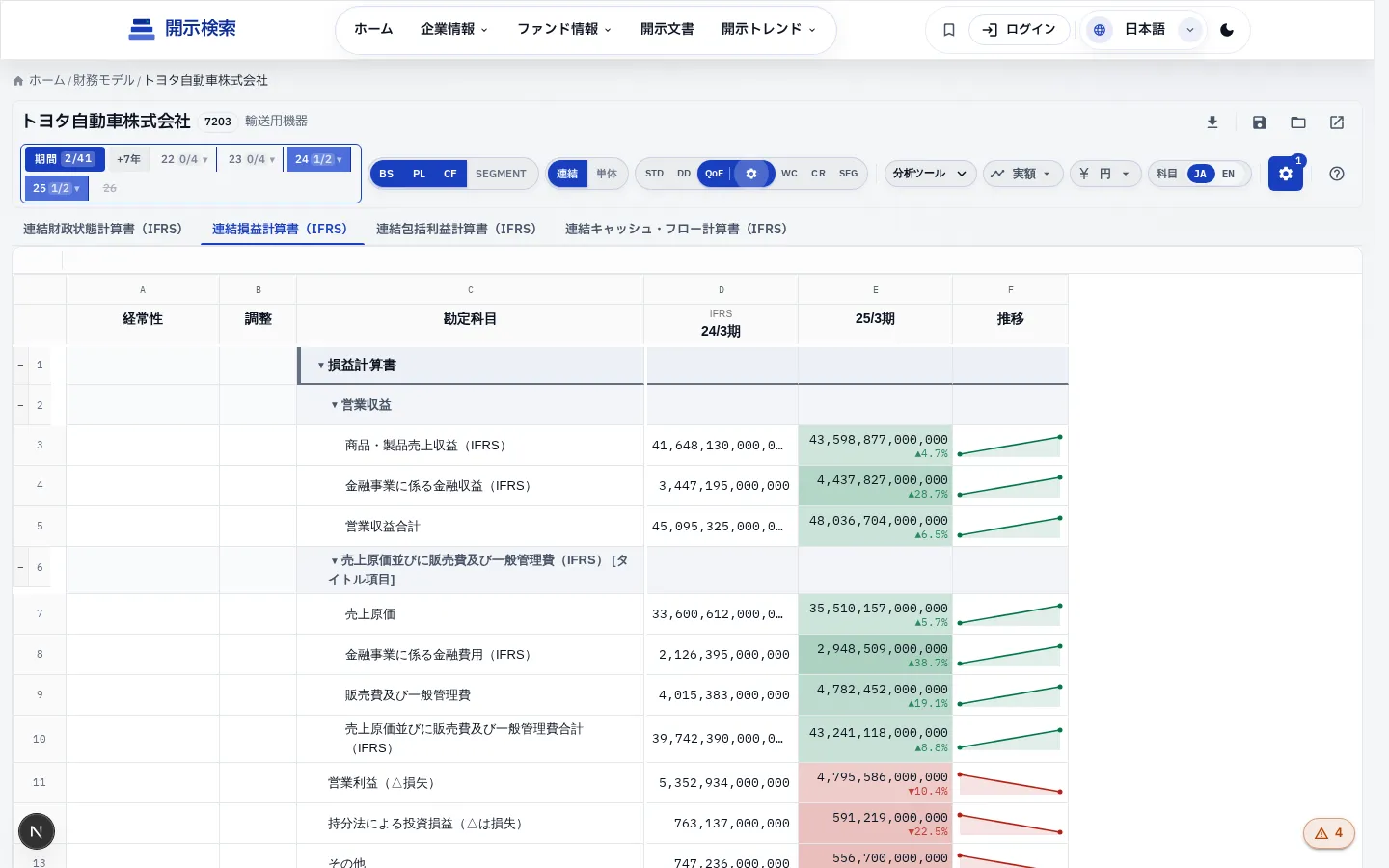This screenshot has width=1389, height=868.
Task: Switch to 連結包括利益計算書 (IFRS) tab
Action: (456, 230)
